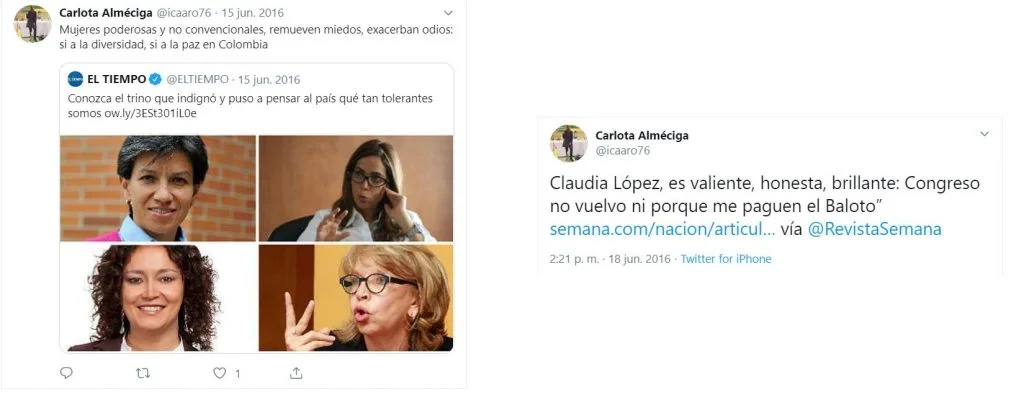
Task: Open the bottom-right photo of woman gesturing
Action: tap(356, 298)
